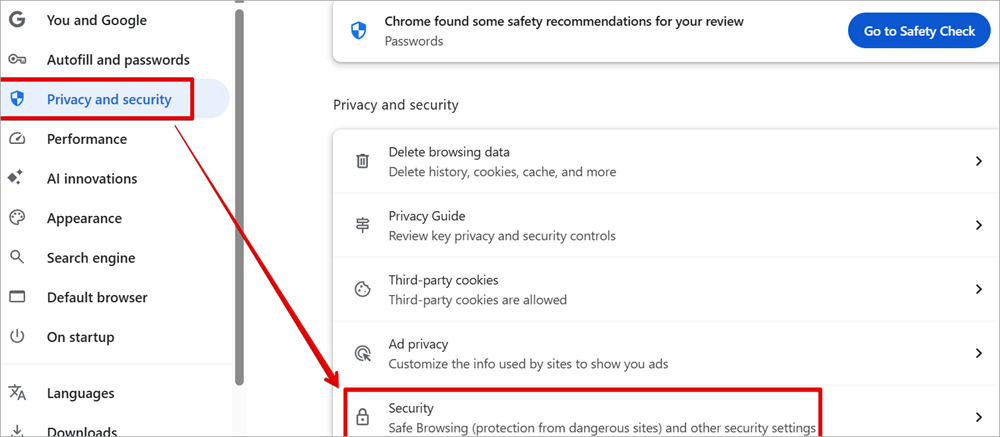Click the Security padlock icon

(363, 417)
